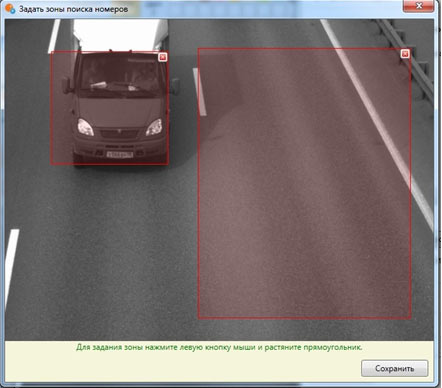Screen dimensions: 442x388
Task: Click the truck's front grille
Action: click(119, 134)
